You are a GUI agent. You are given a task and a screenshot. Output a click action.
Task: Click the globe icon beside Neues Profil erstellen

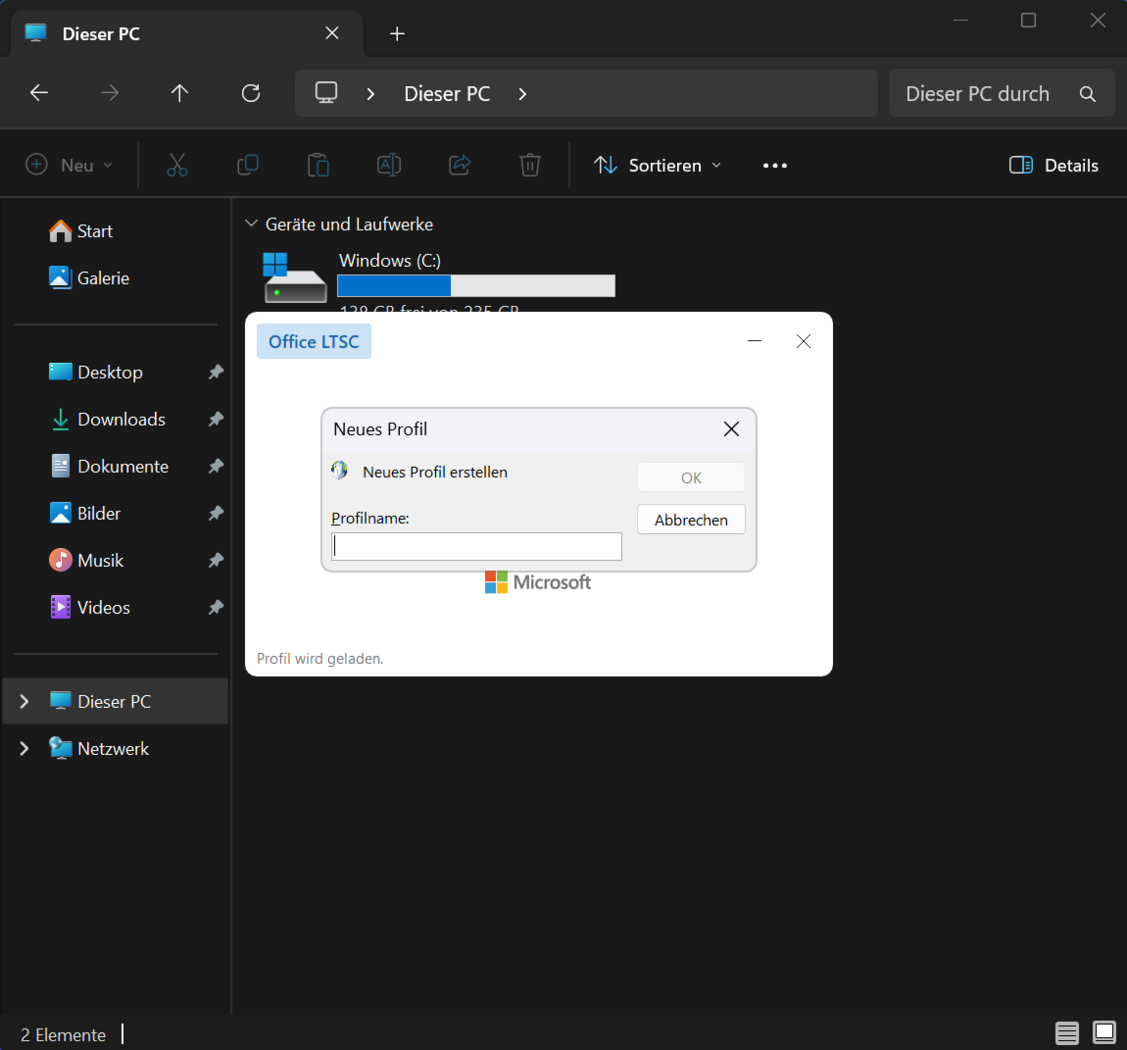pyautogui.click(x=339, y=471)
